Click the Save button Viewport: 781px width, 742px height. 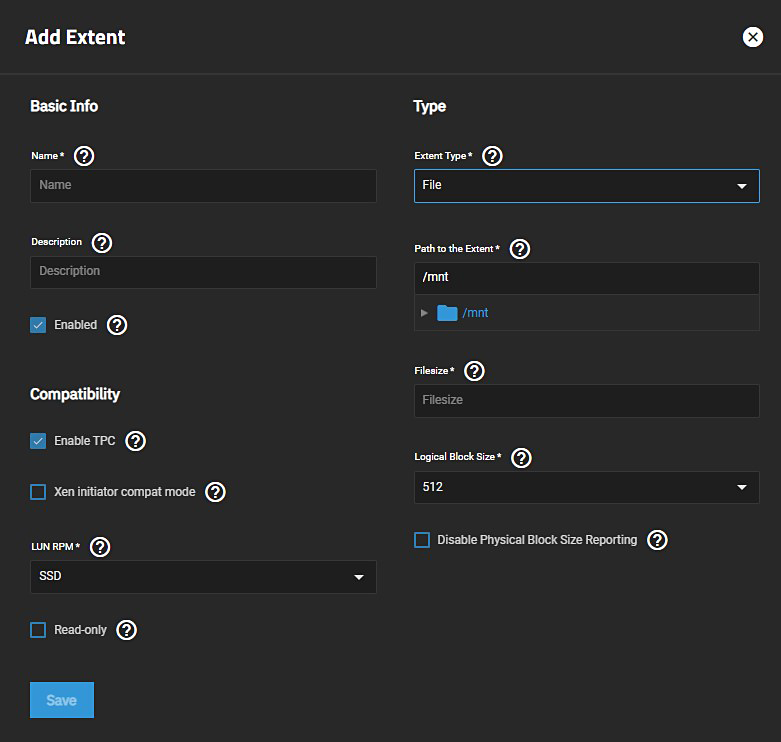(x=62, y=700)
